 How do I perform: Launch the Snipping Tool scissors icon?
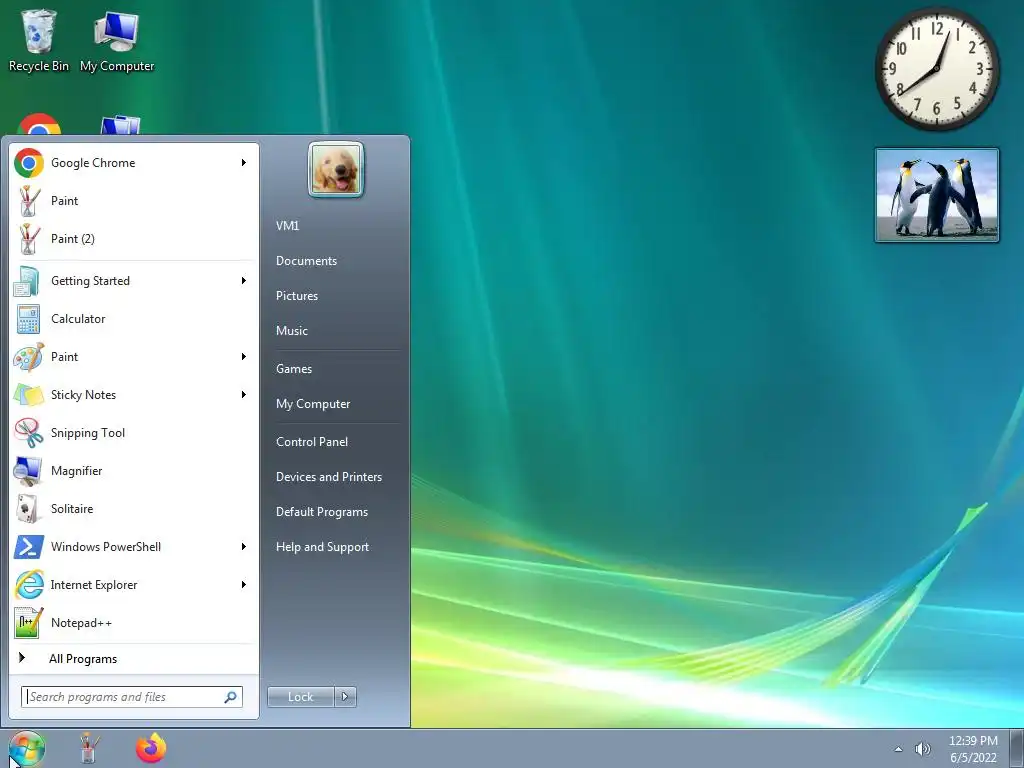[28, 432]
